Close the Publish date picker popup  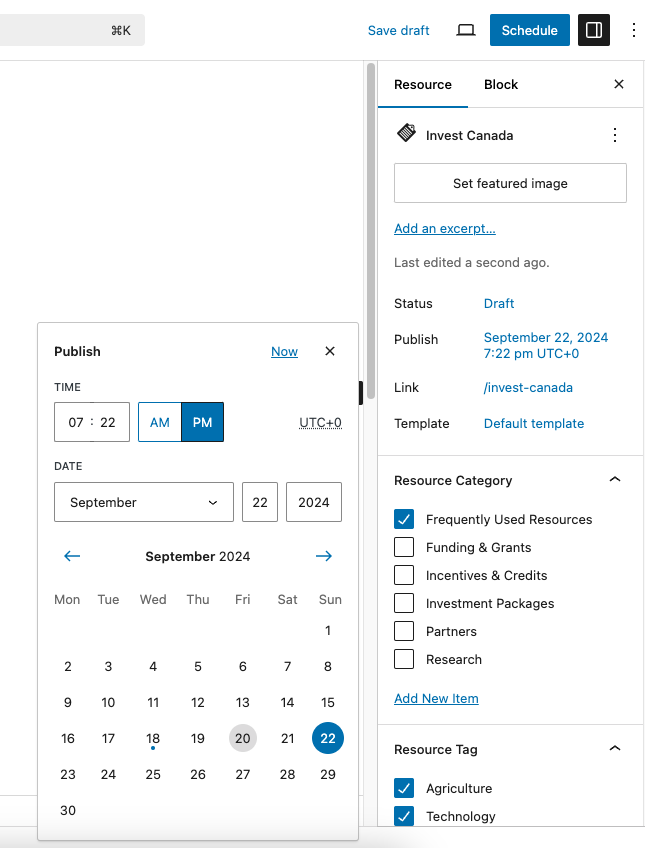point(330,351)
